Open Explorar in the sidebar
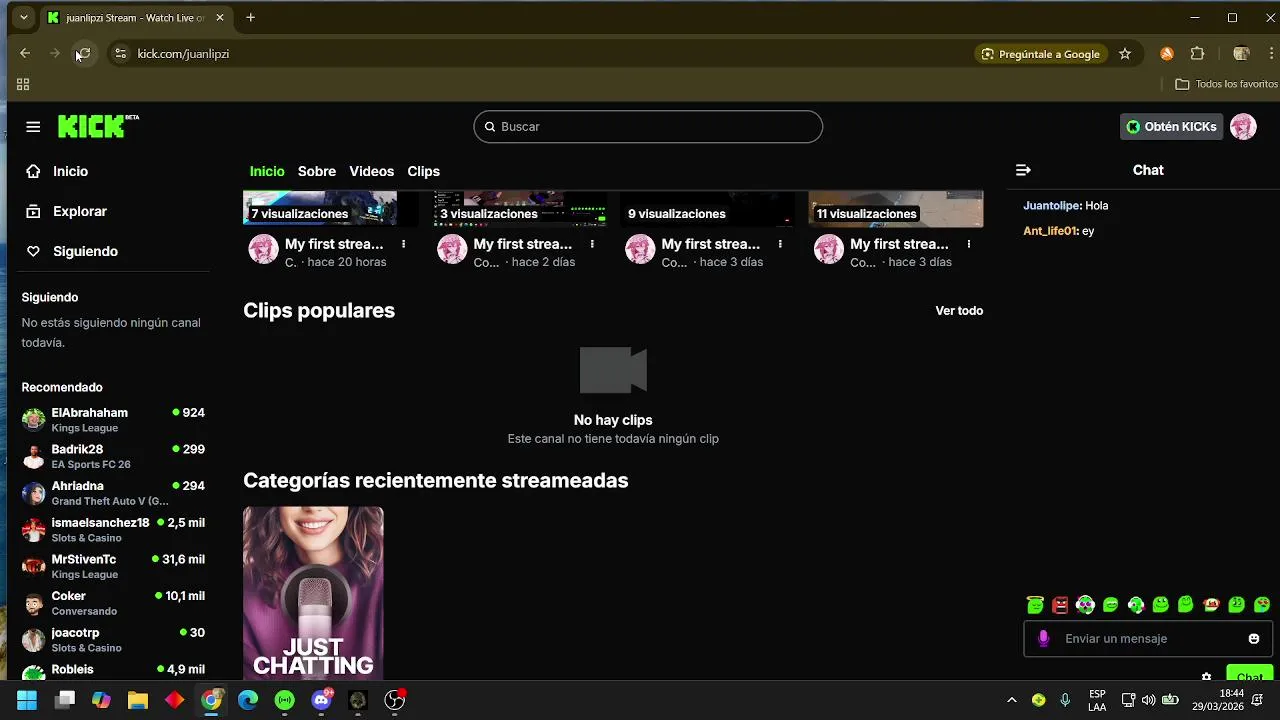 pyautogui.click(x=66, y=211)
